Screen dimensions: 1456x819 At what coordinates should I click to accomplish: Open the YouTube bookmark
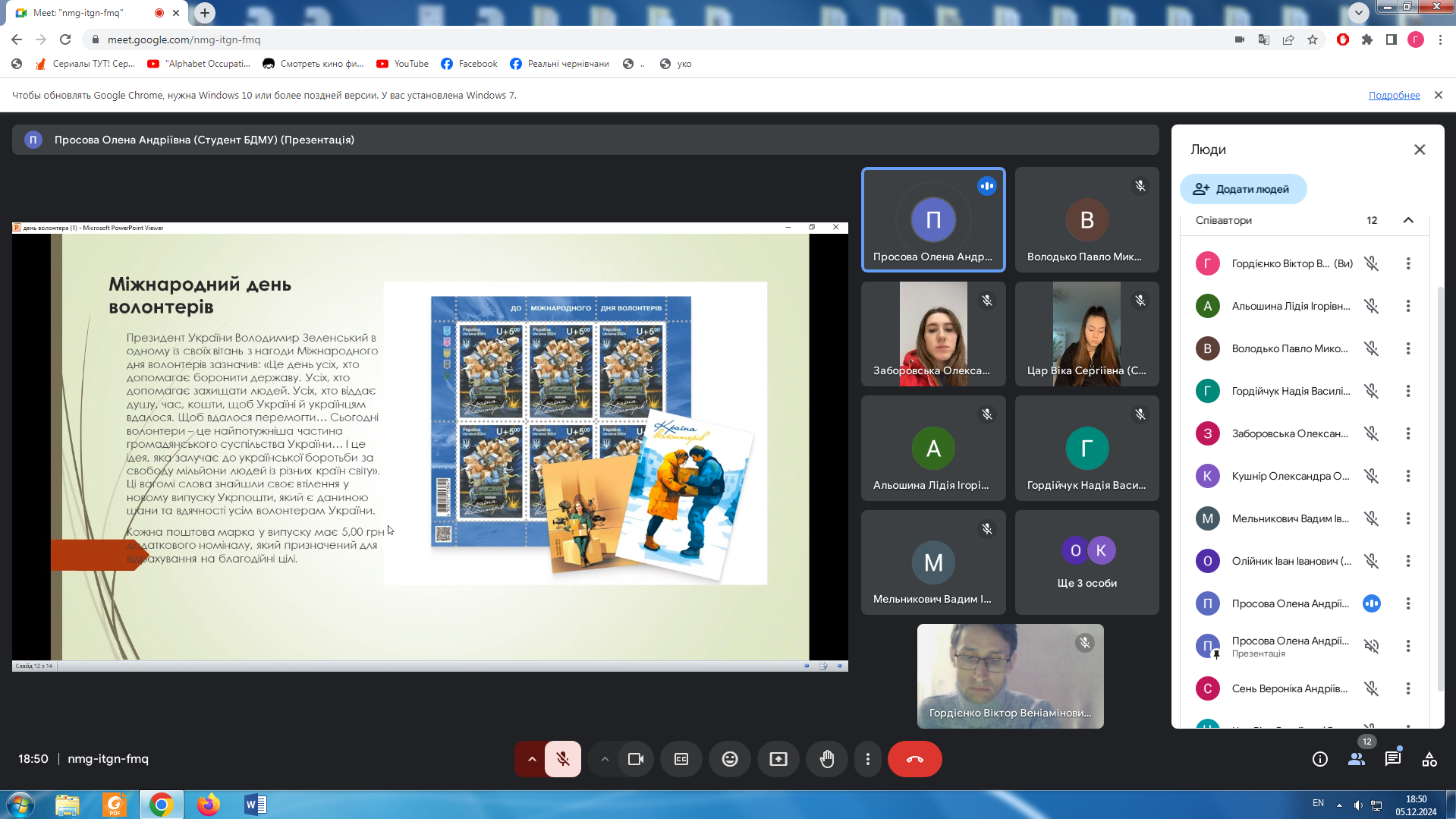[x=402, y=64]
